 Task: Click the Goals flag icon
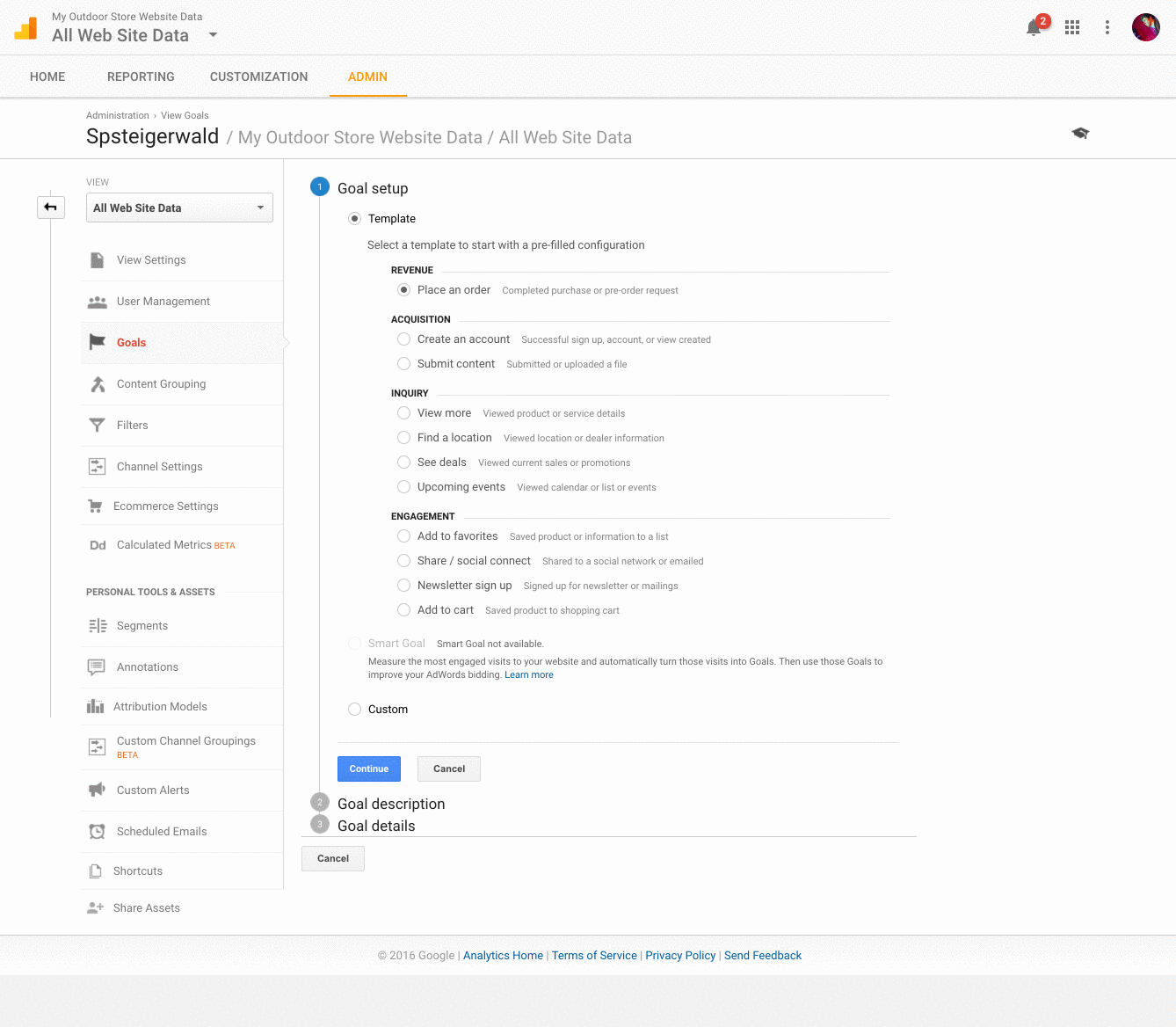[x=98, y=342]
